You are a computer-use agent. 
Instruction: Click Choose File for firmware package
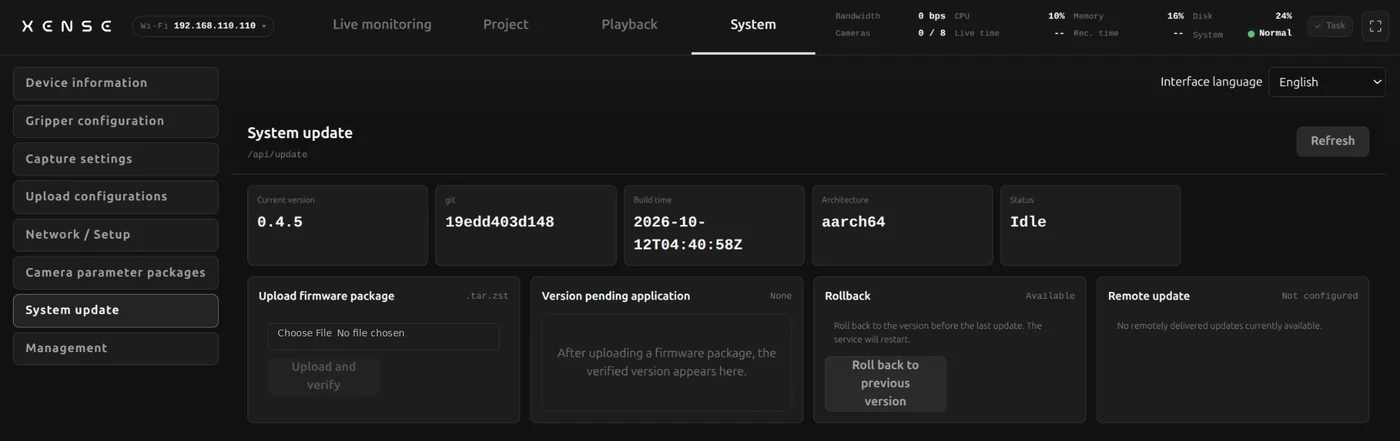click(304, 333)
